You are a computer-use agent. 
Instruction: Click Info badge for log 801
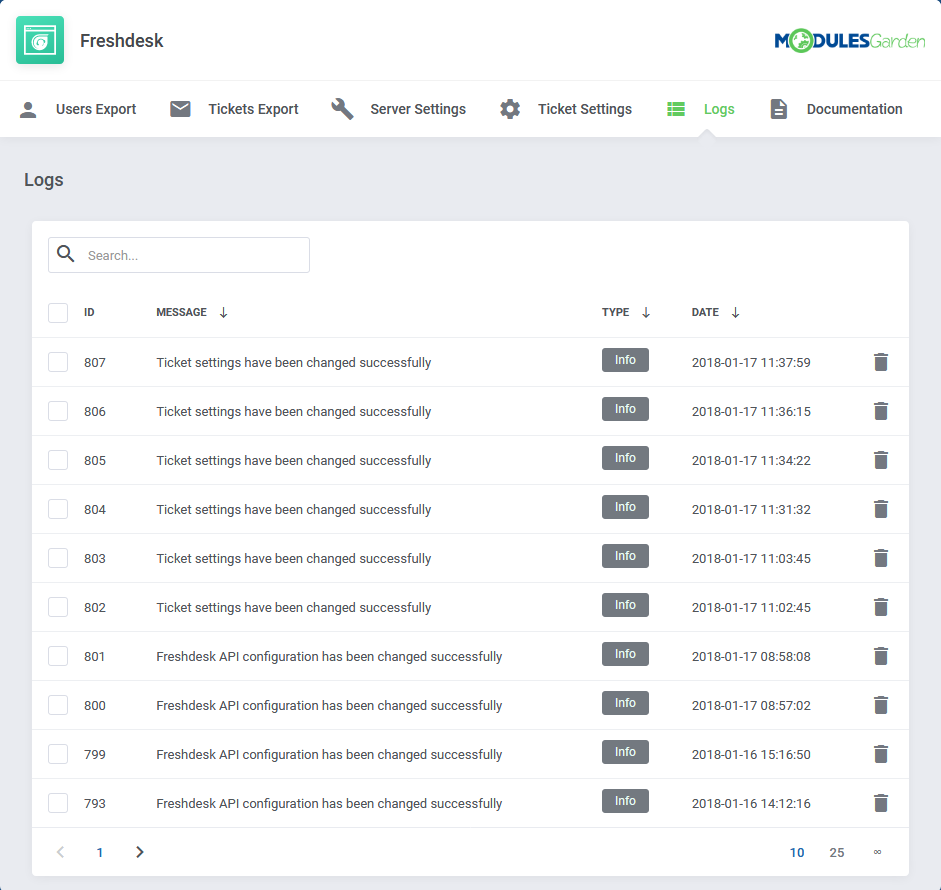625,654
